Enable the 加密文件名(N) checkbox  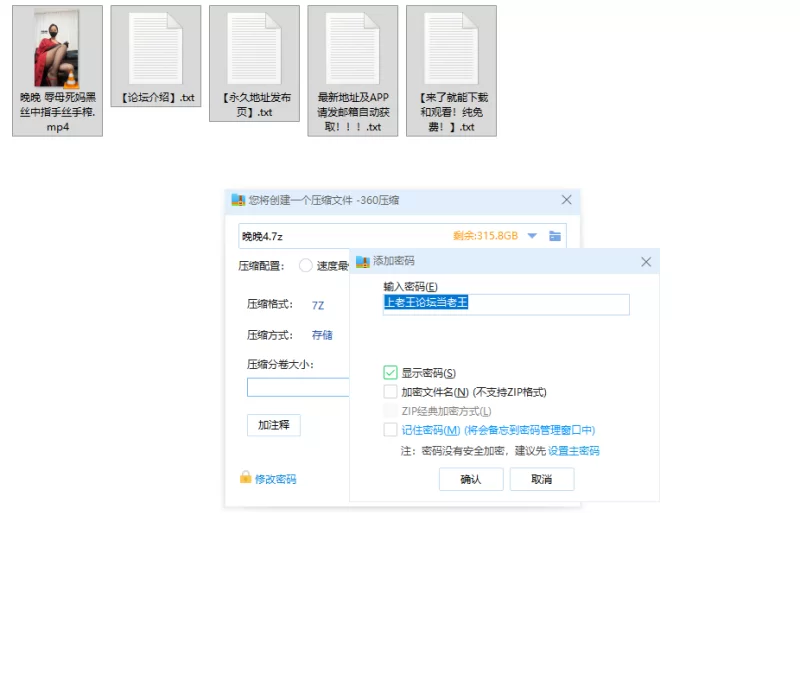tap(390, 392)
